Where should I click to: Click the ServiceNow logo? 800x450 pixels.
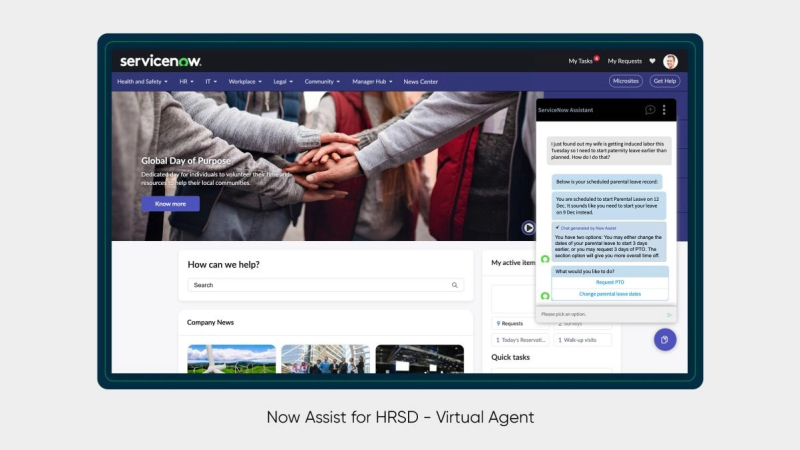161,61
